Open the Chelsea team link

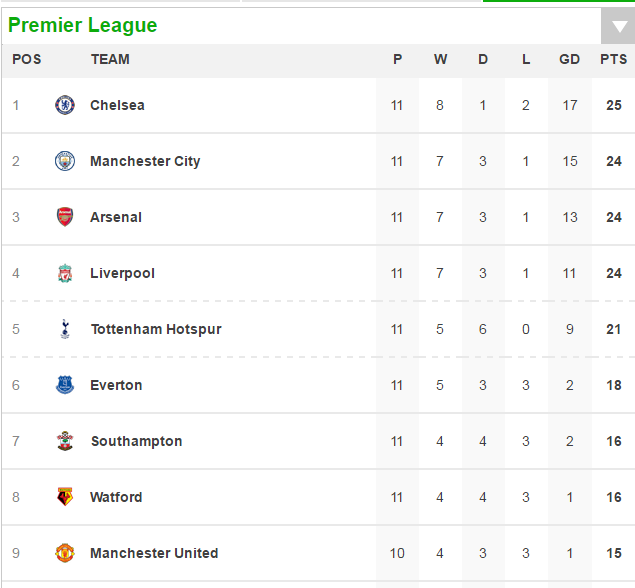pos(117,105)
